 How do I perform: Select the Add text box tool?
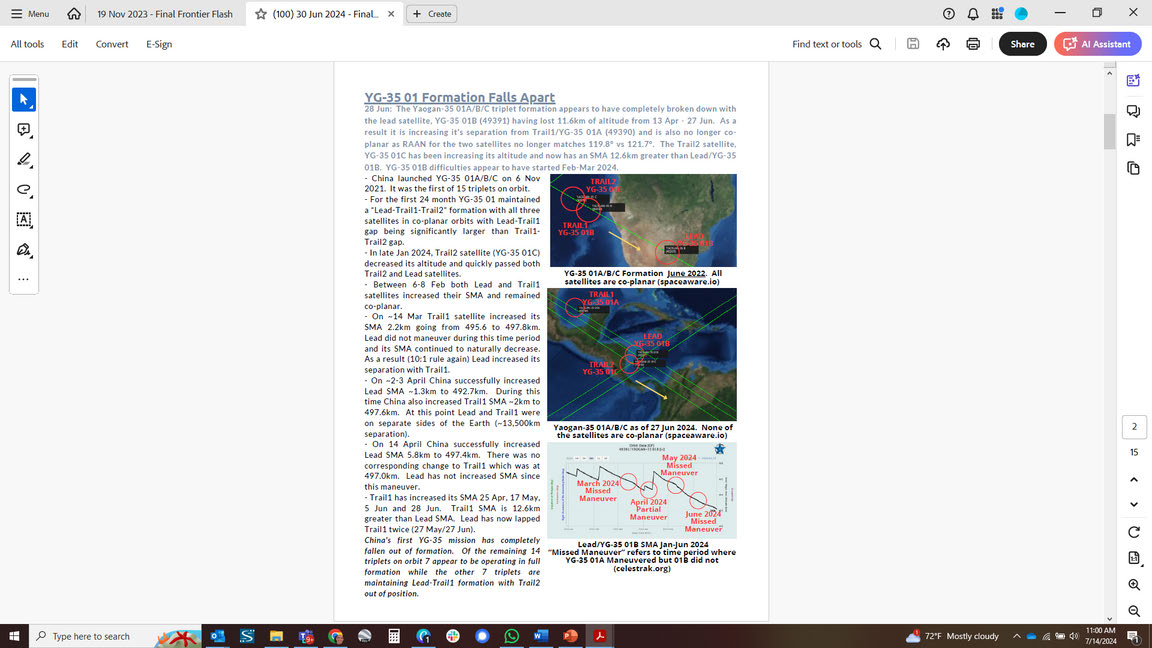click(x=24, y=220)
